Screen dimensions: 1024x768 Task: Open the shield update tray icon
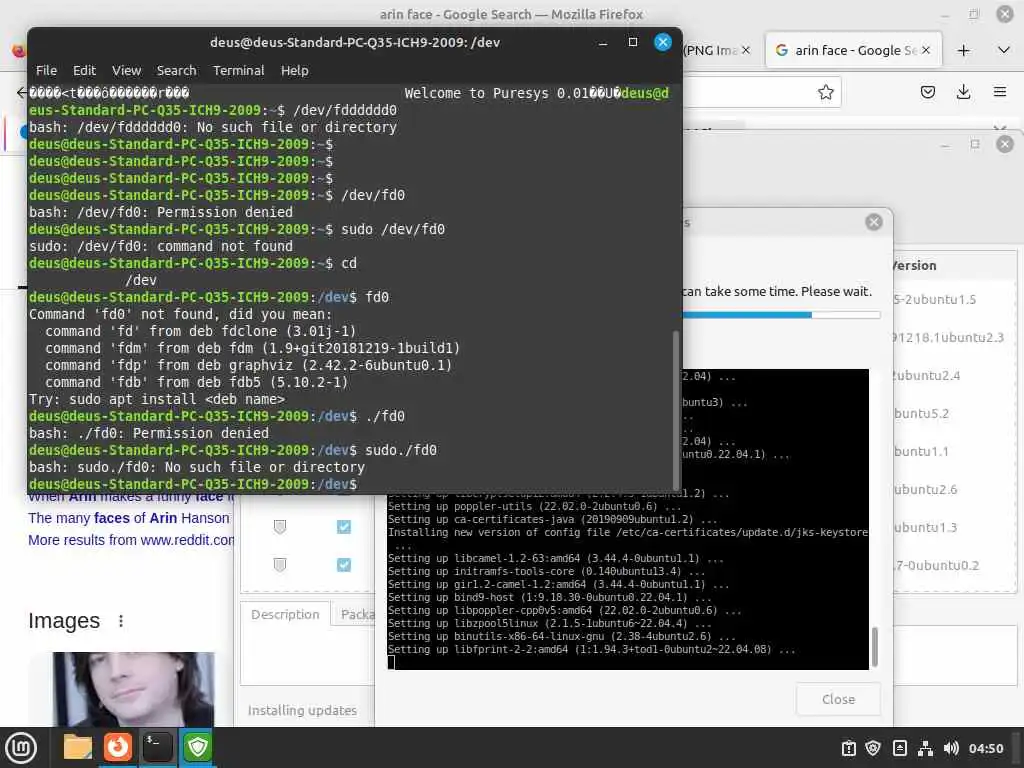[x=873, y=748]
